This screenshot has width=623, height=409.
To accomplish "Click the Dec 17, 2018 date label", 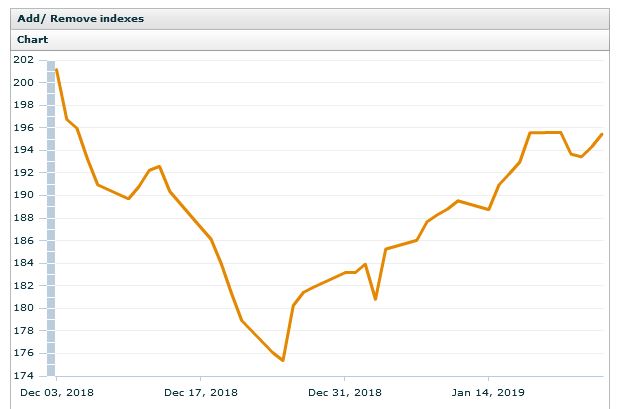I will click(201, 393).
